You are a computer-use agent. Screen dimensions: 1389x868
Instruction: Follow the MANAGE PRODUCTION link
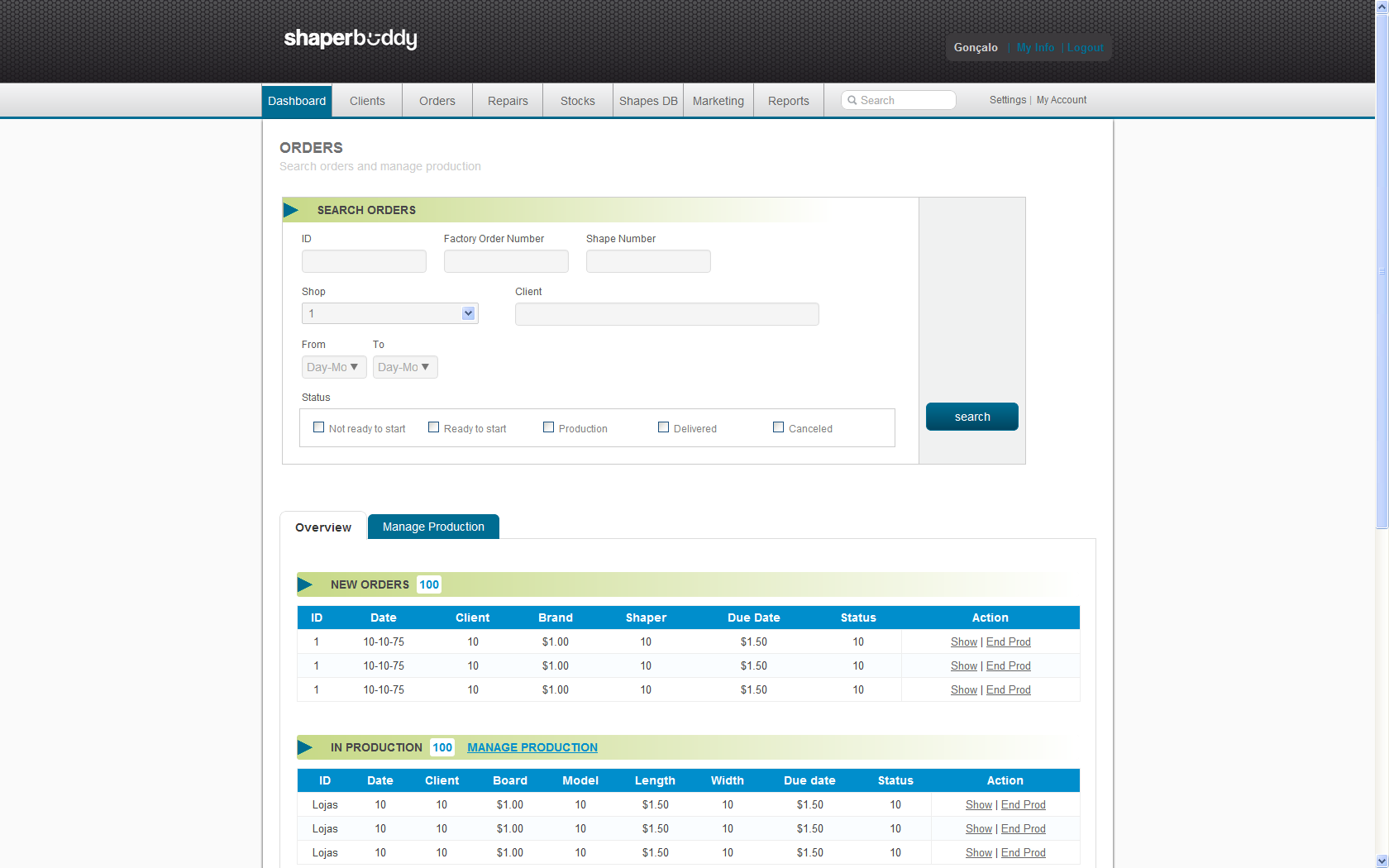(x=532, y=747)
